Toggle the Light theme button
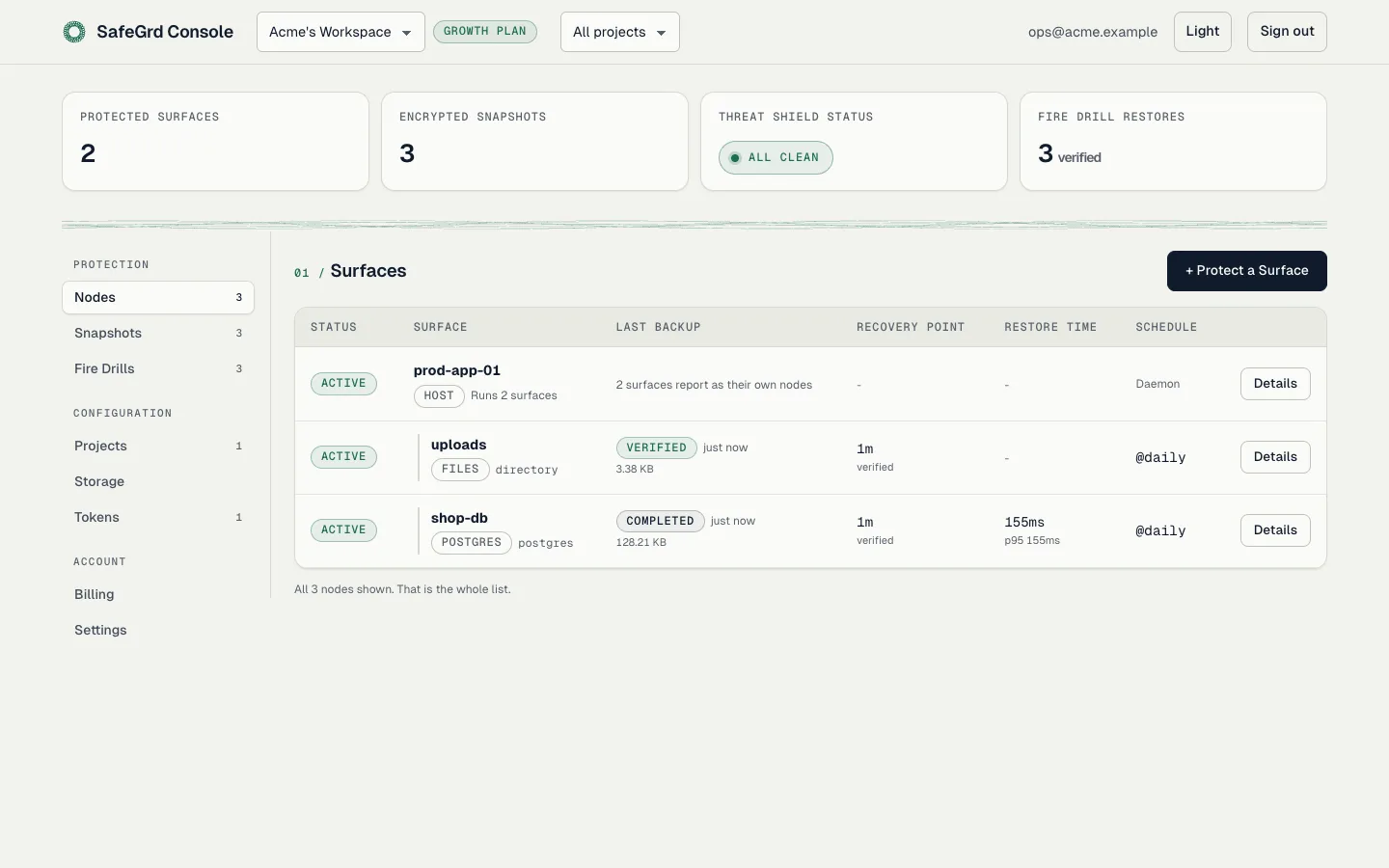Viewport: 1389px width, 868px height. tap(1202, 32)
